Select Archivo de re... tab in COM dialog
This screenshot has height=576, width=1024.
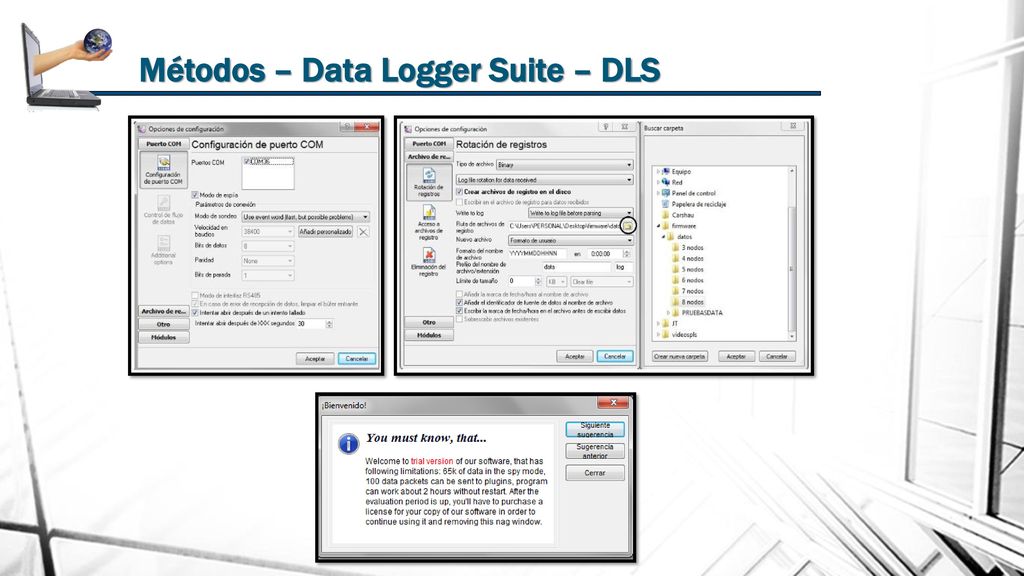pos(163,312)
